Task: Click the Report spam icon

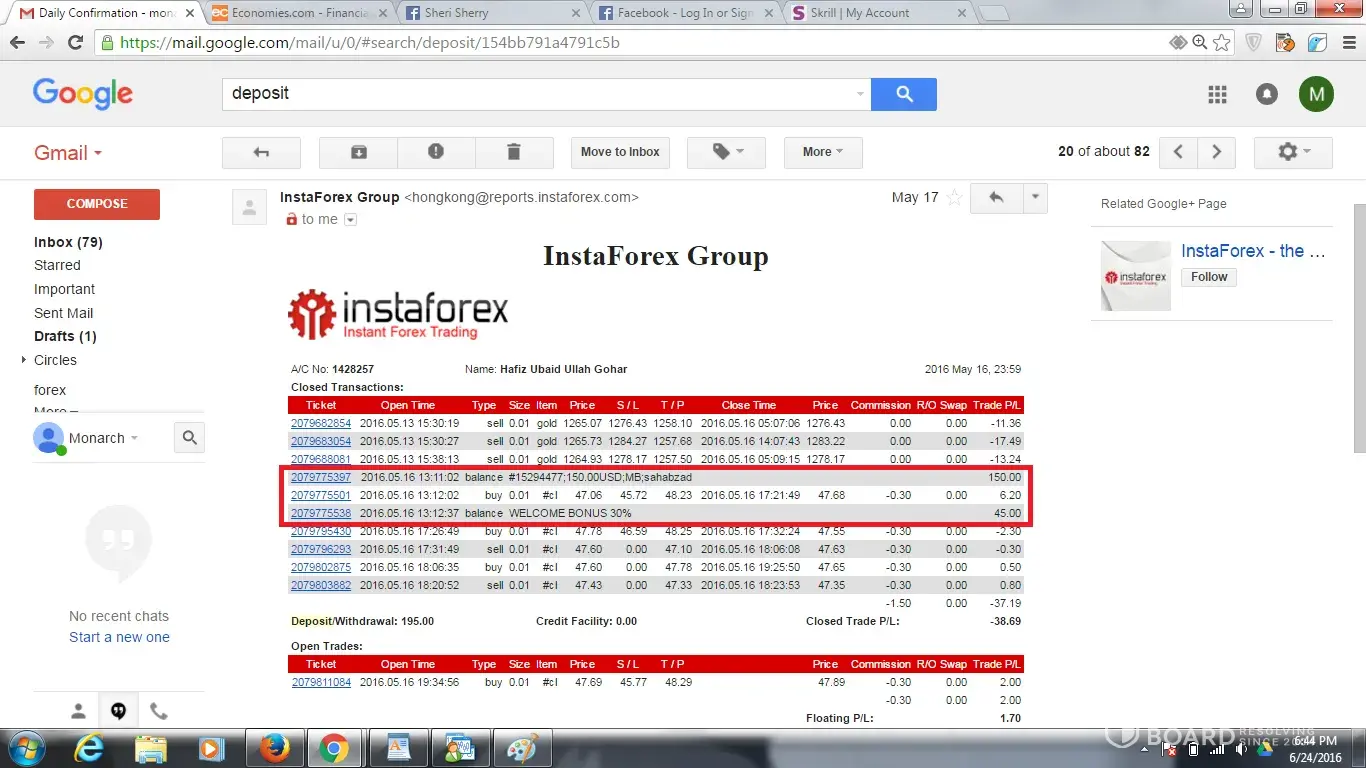Action: (436, 152)
